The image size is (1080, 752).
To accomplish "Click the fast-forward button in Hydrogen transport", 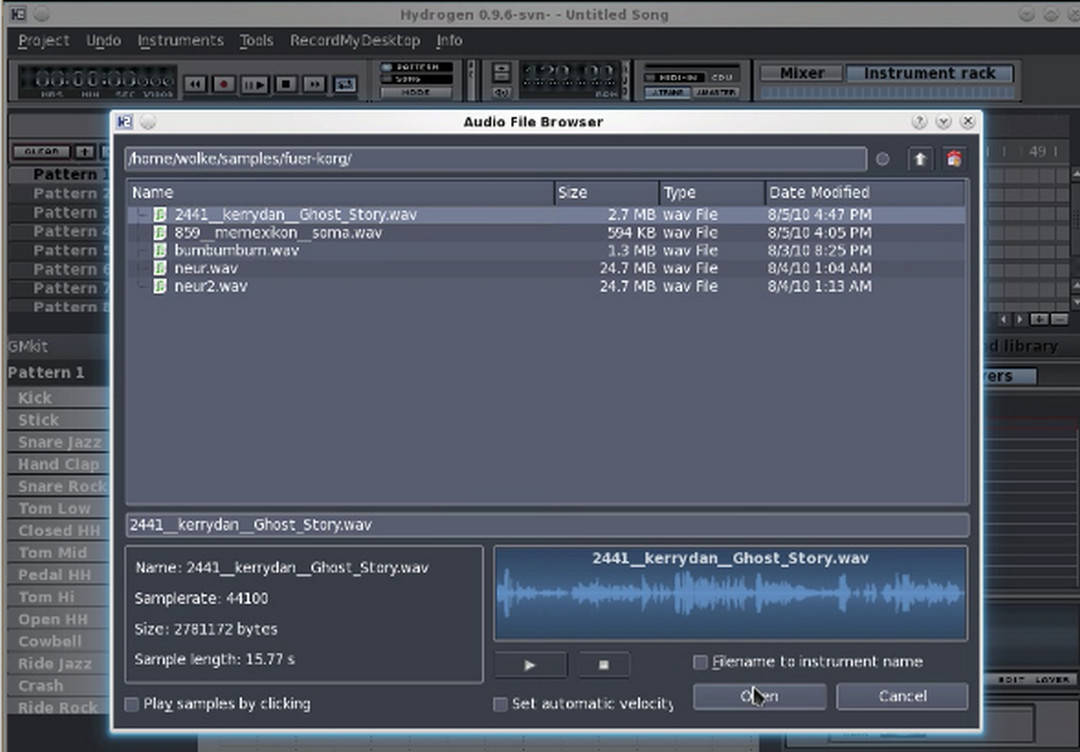I will tap(314, 84).
